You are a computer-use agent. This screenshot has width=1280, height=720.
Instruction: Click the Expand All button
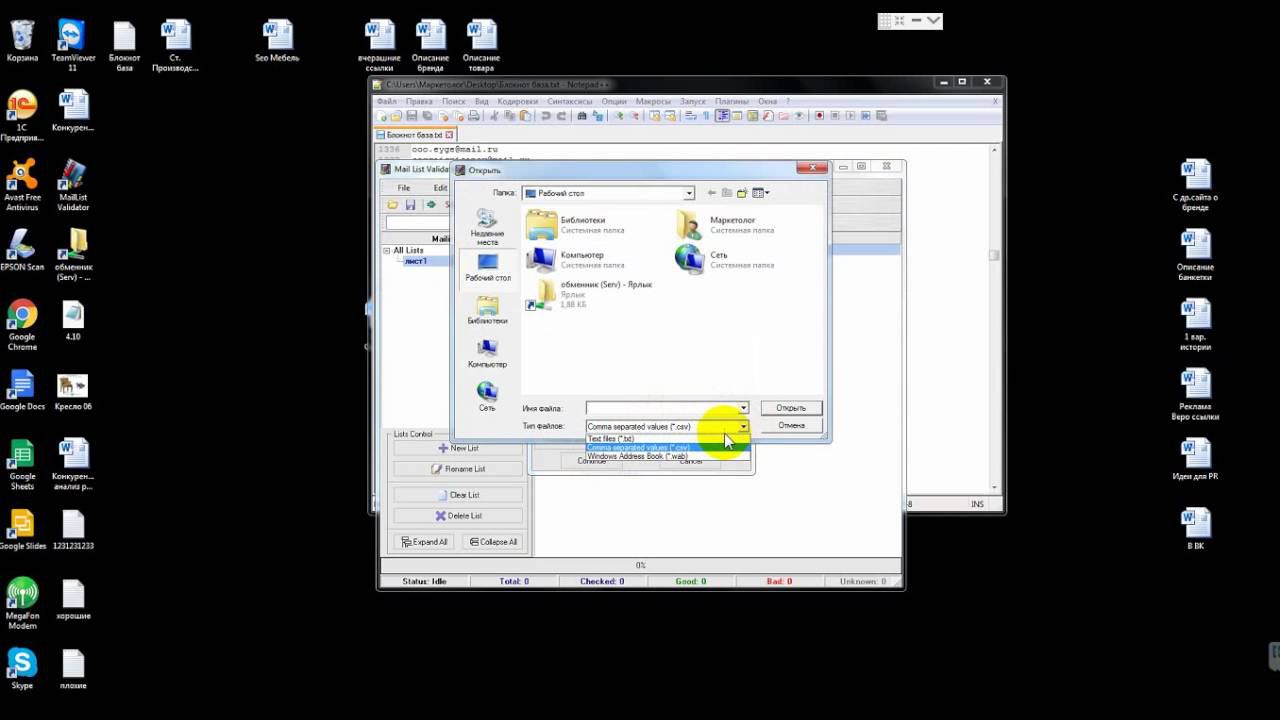coord(424,542)
